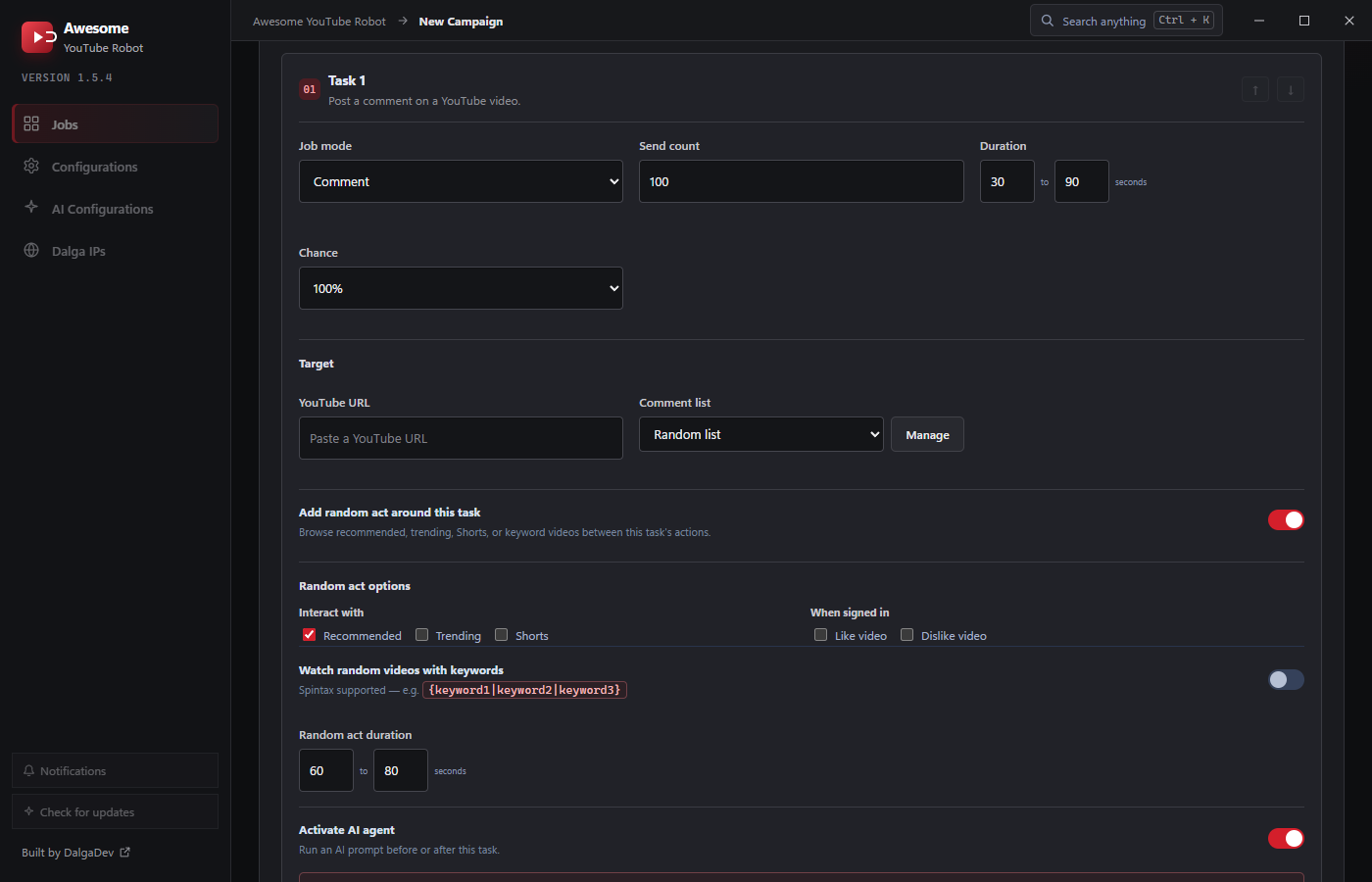The image size is (1372, 882).
Task: Click New Campaign breadcrumb
Action: point(461,22)
